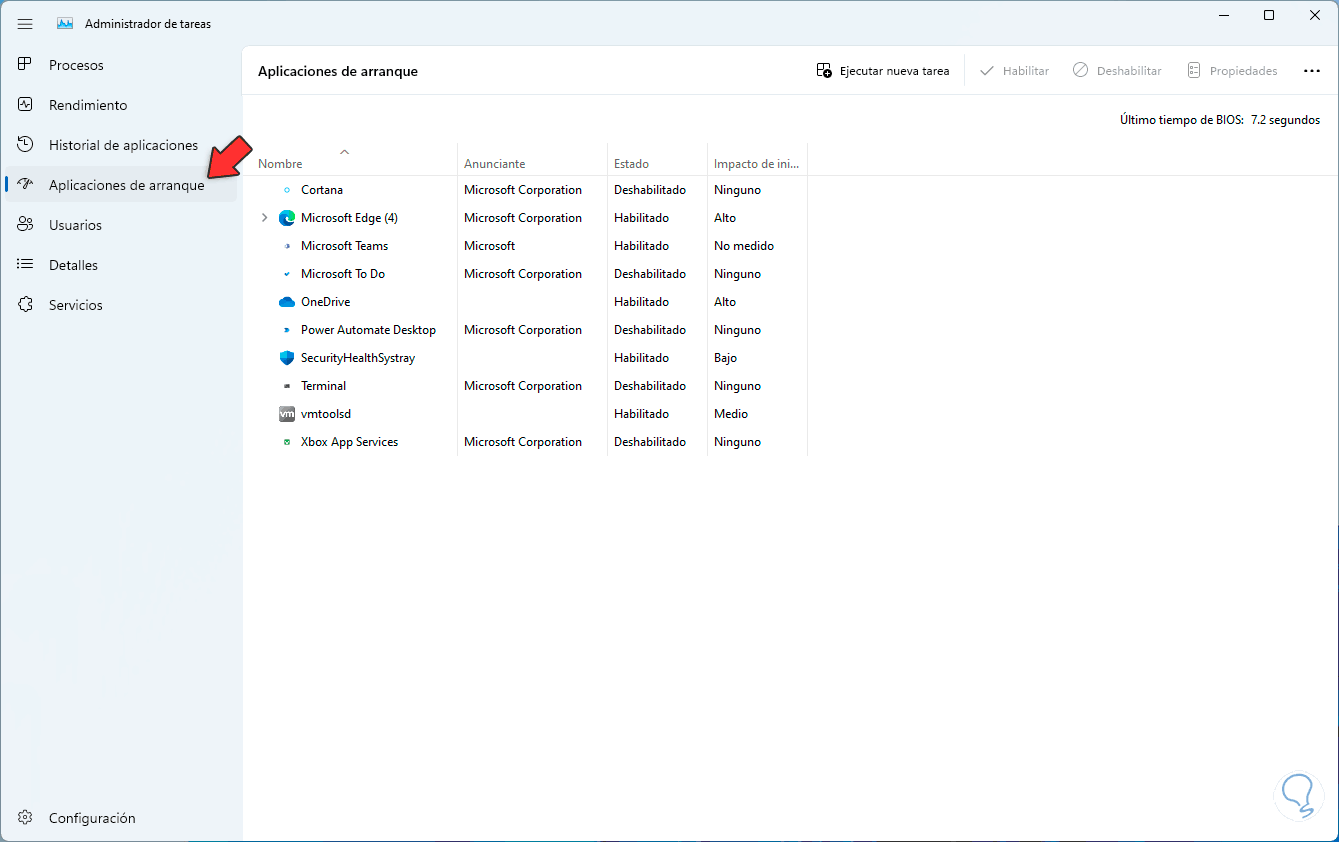Image resolution: width=1339 pixels, height=842 pixels.
Task: Click Cortana's Deshabilitado status
Action: 650,190
